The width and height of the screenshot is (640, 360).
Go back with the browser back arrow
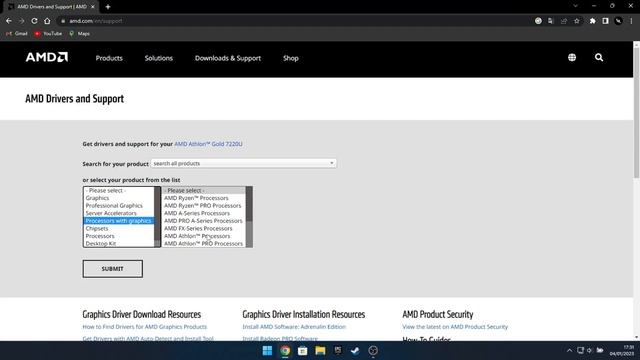click(9, 21)
